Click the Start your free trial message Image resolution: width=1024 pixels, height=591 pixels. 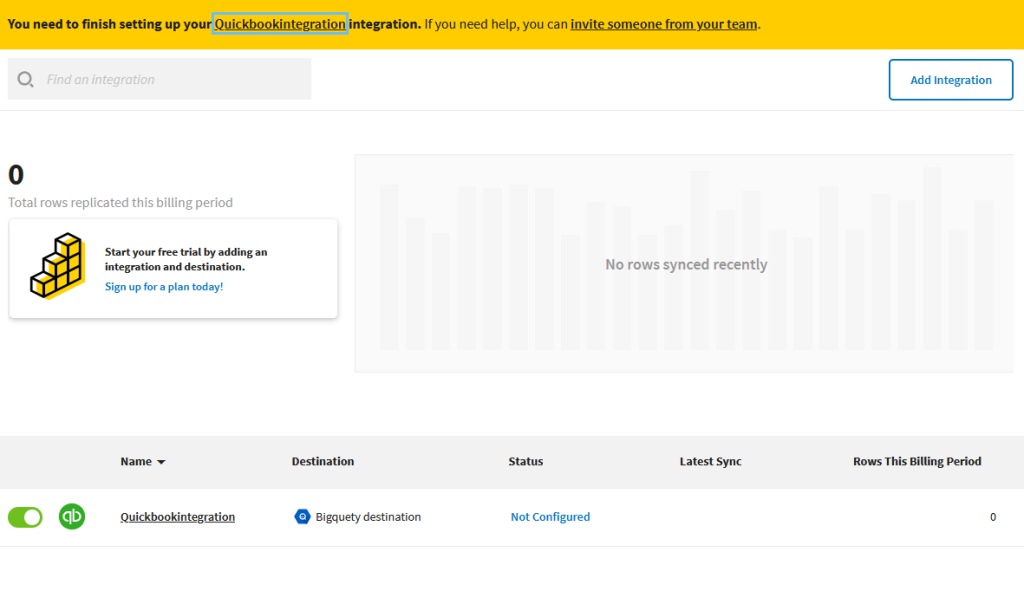pos(186,259)
